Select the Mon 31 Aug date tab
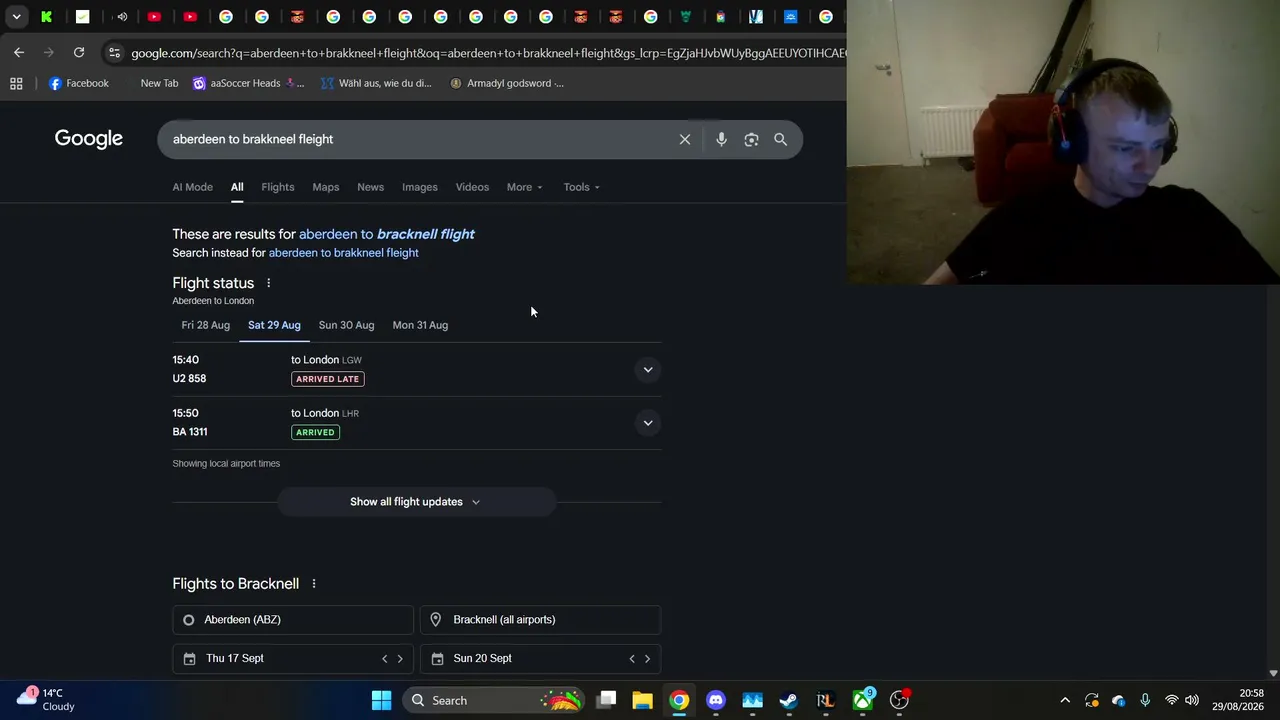Screen dimensions: 1280x720 click(x=420, y=325)
